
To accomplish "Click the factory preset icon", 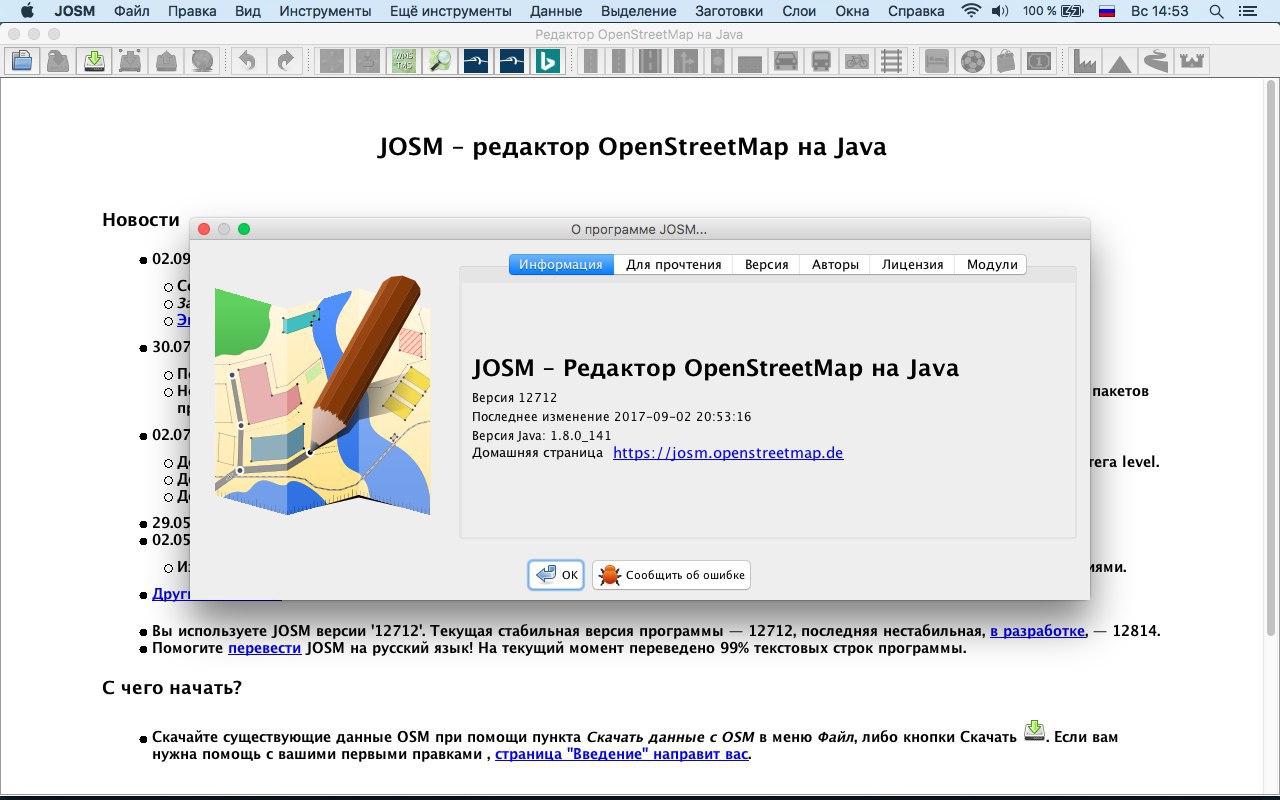I will [x=1086, y=60].
